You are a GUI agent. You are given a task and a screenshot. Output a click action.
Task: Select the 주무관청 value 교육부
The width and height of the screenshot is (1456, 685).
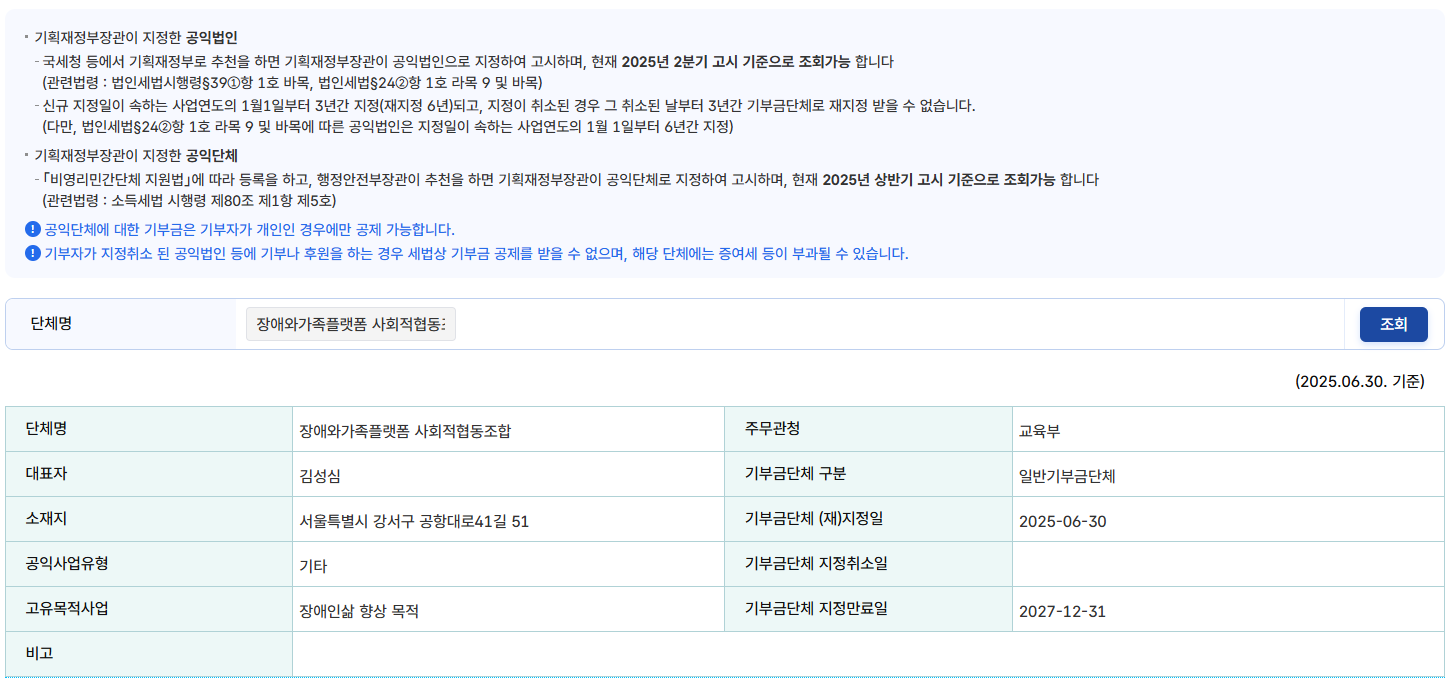coord(1039,432)
